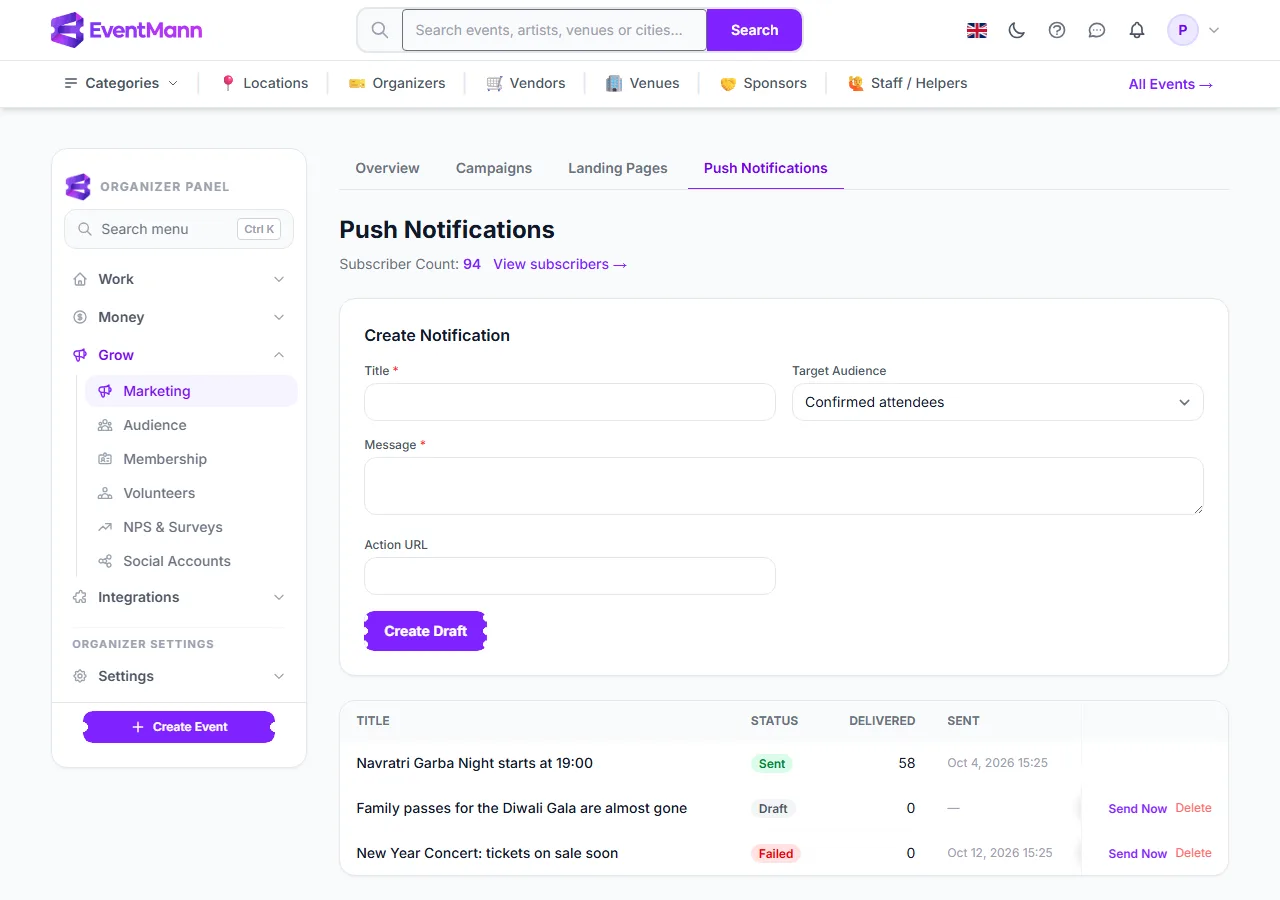Delete the New Year Concert notification
The height and width of the screenshot is (900, 1280).
[x=1193, y=853]
